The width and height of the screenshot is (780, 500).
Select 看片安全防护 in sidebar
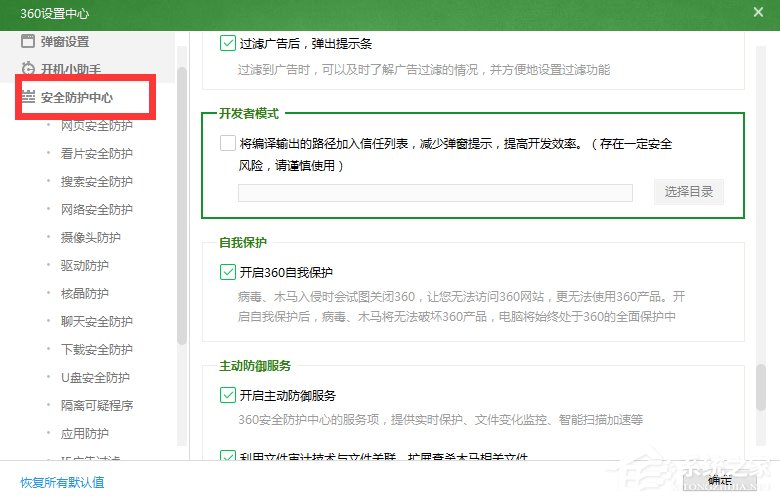tap(96, 154)
